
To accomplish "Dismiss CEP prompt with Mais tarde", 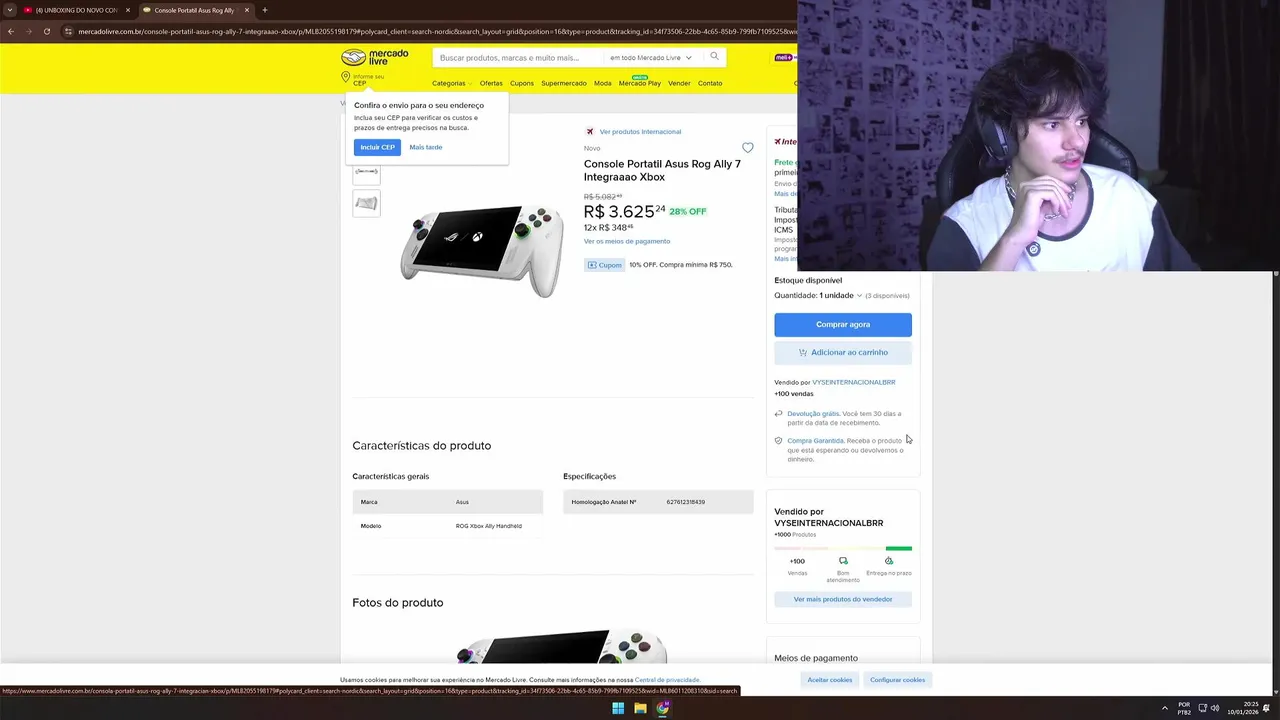I will point(426,147).
